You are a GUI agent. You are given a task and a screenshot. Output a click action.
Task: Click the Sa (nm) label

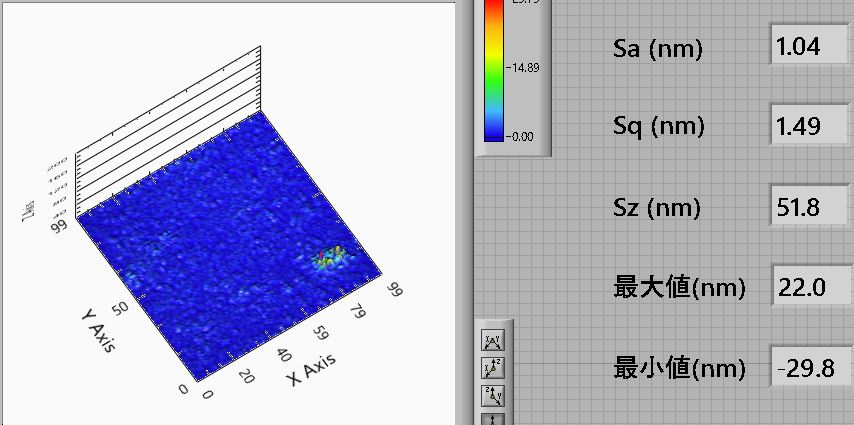click(657, 48)
